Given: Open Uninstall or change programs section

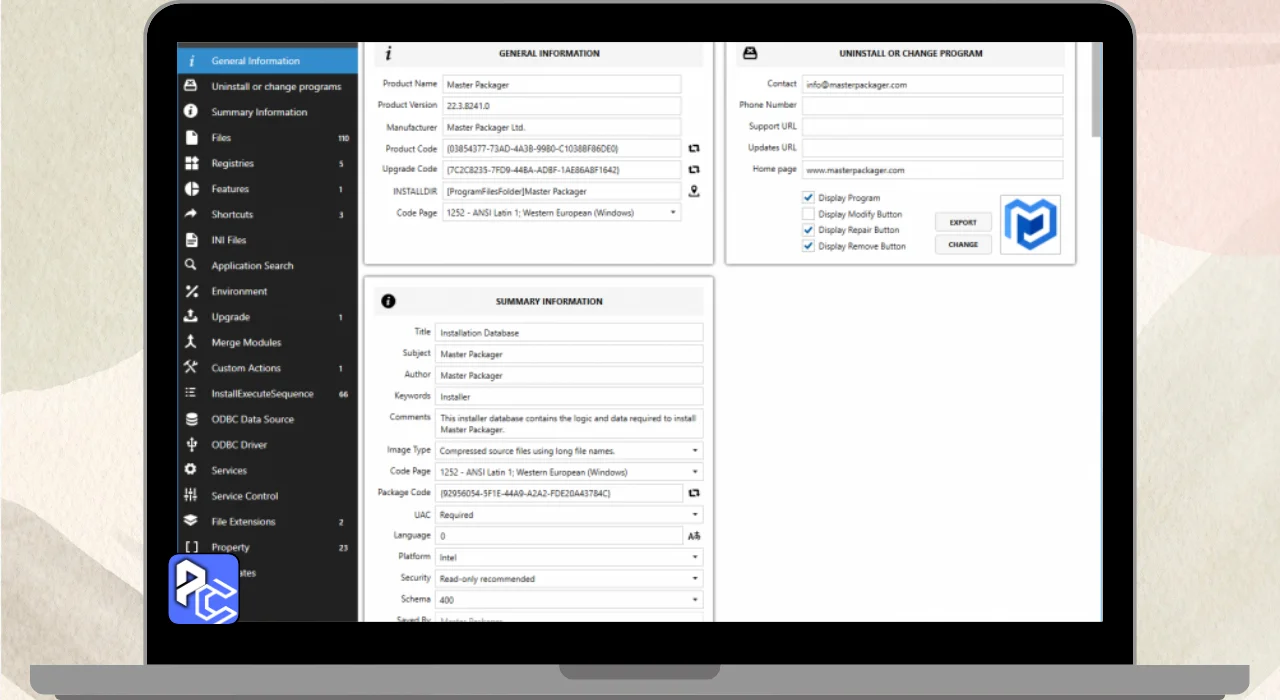Looking at the screenshot, I should click(267, 87).
